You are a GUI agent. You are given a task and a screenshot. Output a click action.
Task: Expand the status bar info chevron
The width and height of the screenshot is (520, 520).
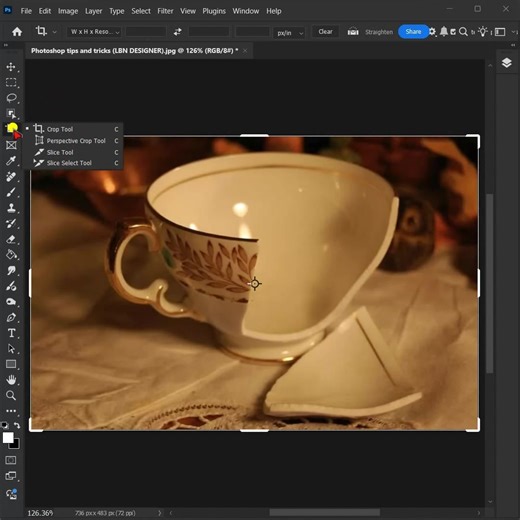(x=160, y=513)
